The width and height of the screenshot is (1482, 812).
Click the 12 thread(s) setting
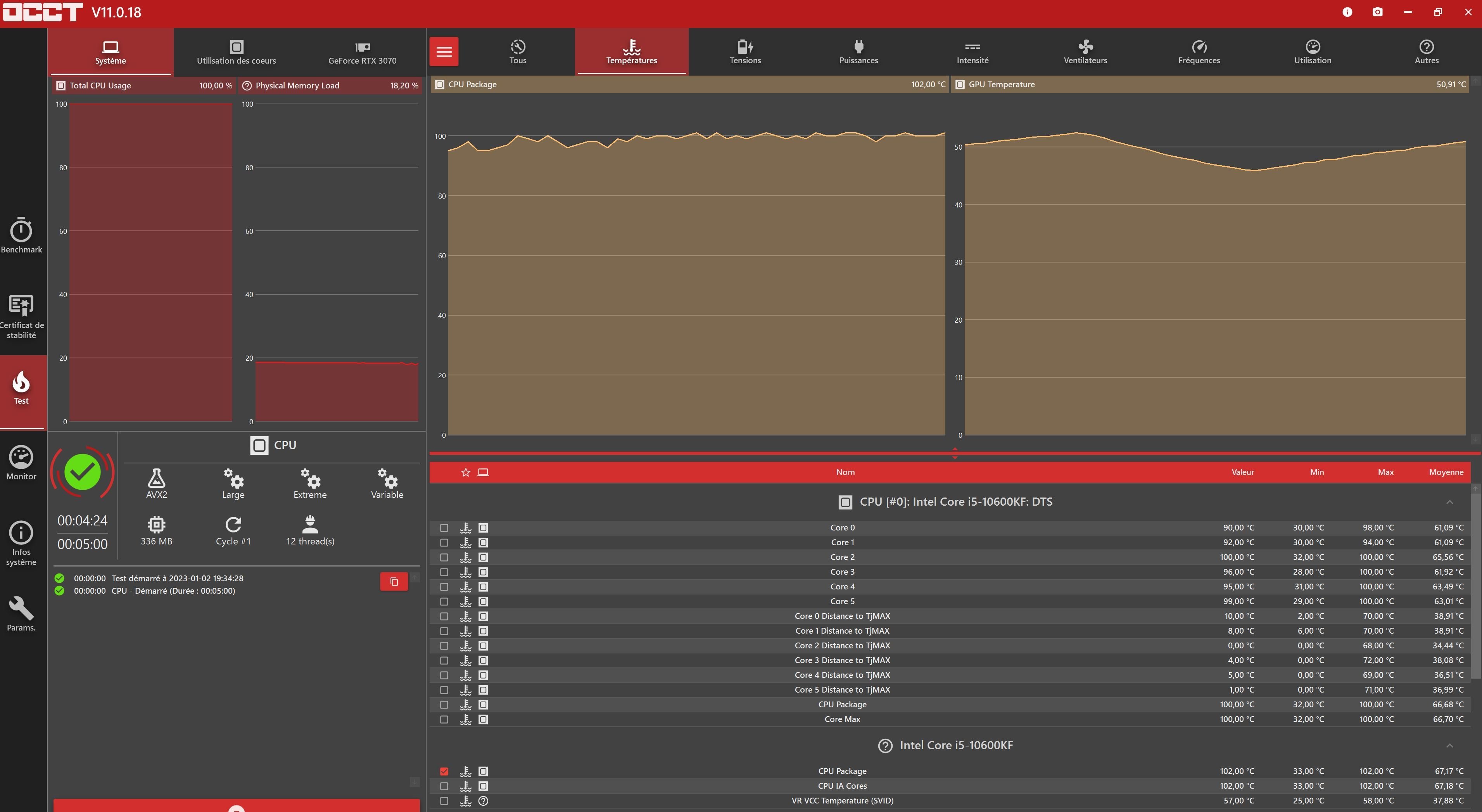(310, 530)
